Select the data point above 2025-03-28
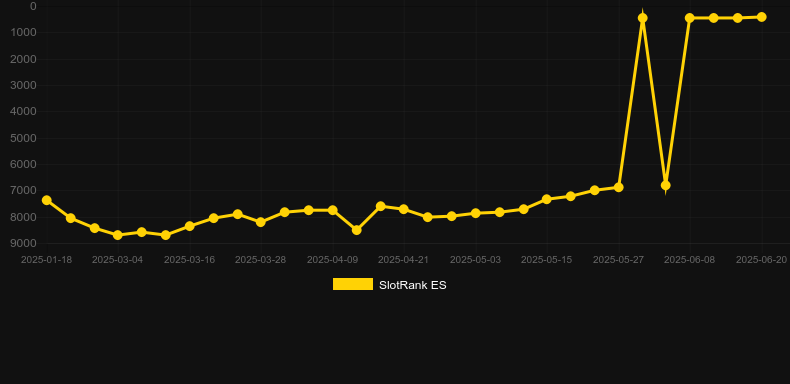Image resolution: width=790 pixels, height=384 pixels. coord(261,222)
